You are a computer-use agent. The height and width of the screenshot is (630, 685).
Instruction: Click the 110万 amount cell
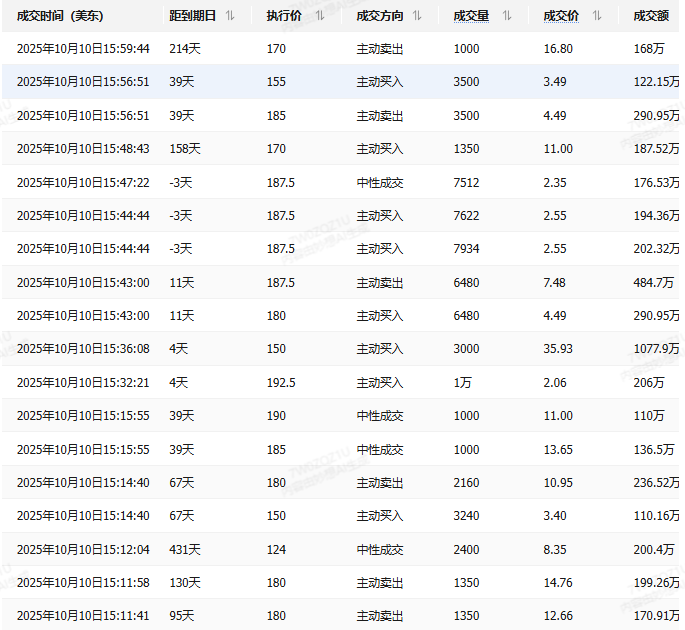click(649, 415)
